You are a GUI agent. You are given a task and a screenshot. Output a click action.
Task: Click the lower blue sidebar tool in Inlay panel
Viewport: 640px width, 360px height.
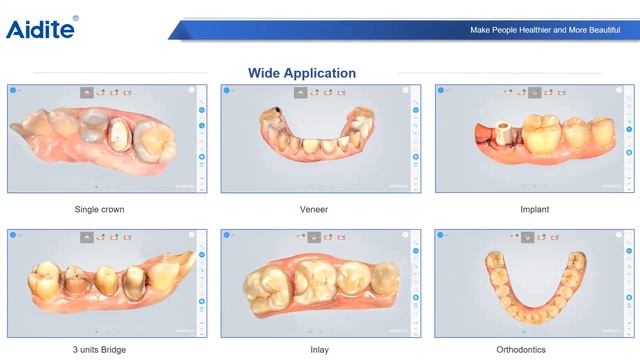click(x=416, y=297)
